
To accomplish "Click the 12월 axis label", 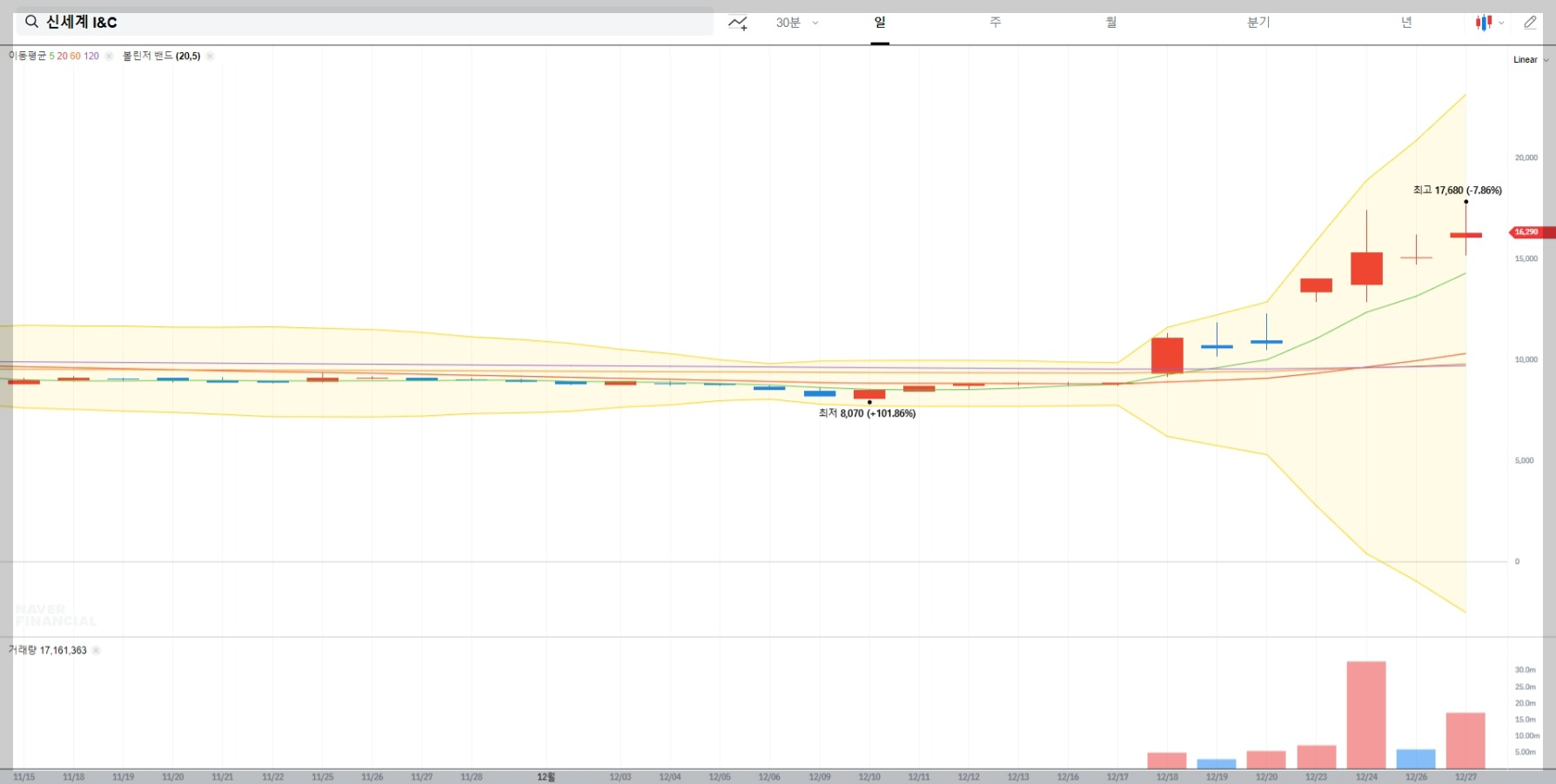I will coord(546,777).
